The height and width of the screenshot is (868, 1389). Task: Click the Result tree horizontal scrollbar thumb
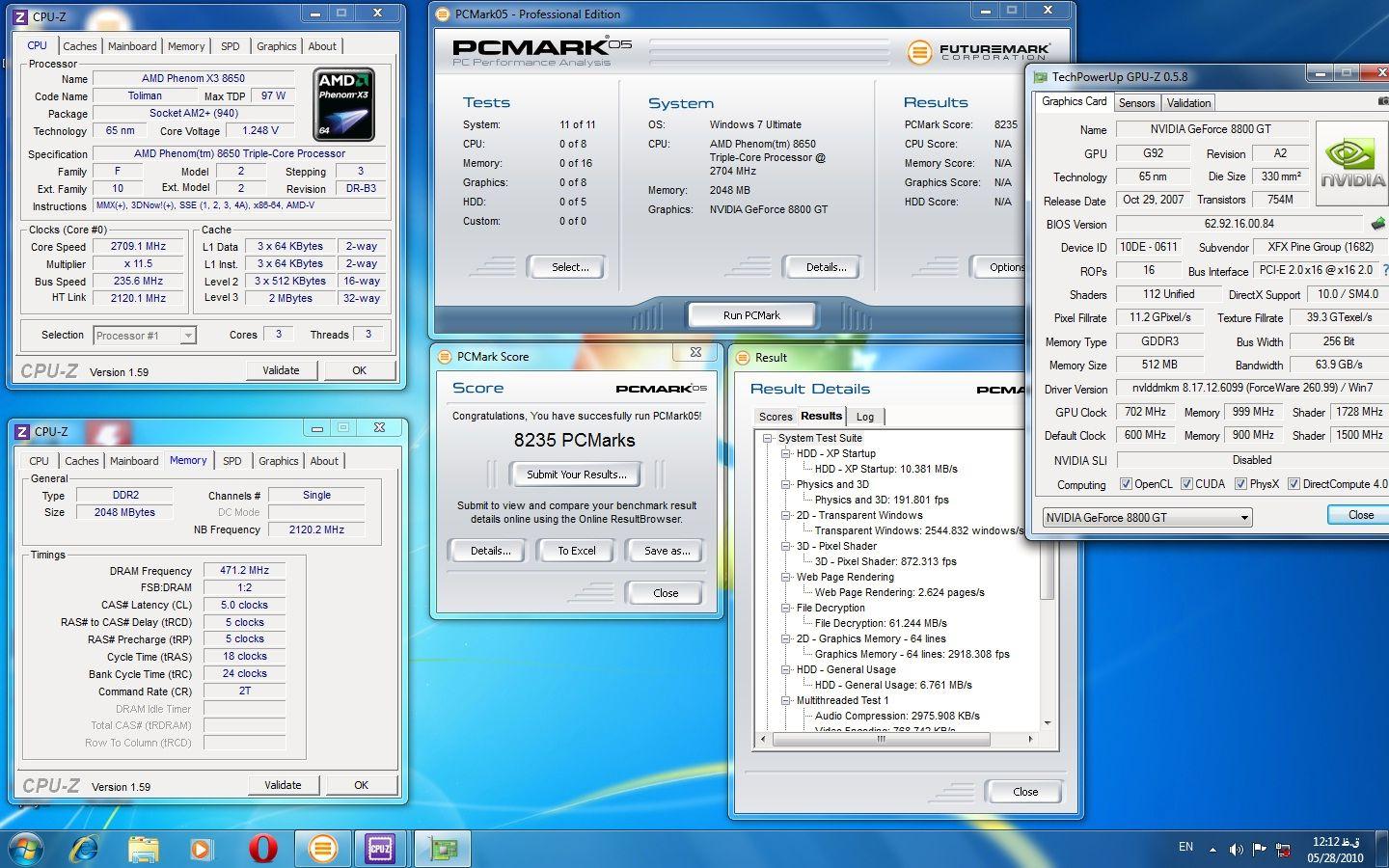pyautogui.click(x=881, y=739)
